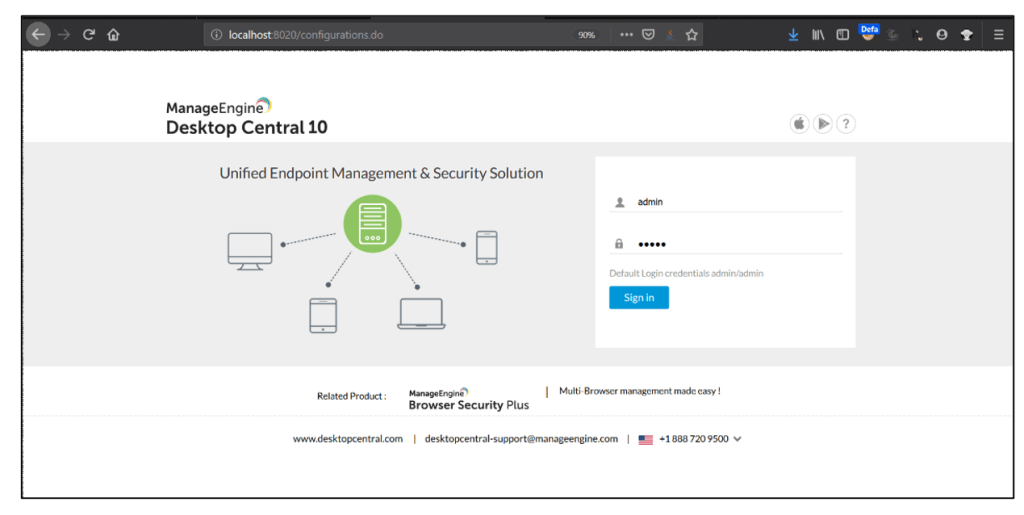Open the www.desktopcentral.com link
Viewport: 1024px width, 515px height.
click(347, 439)
